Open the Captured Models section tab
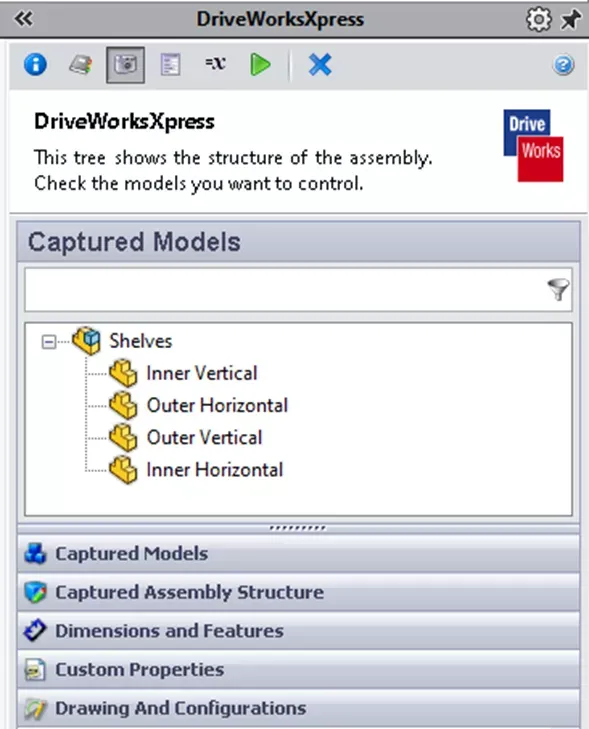Screen dimensions: 589x729 click(x=298, y=553)
